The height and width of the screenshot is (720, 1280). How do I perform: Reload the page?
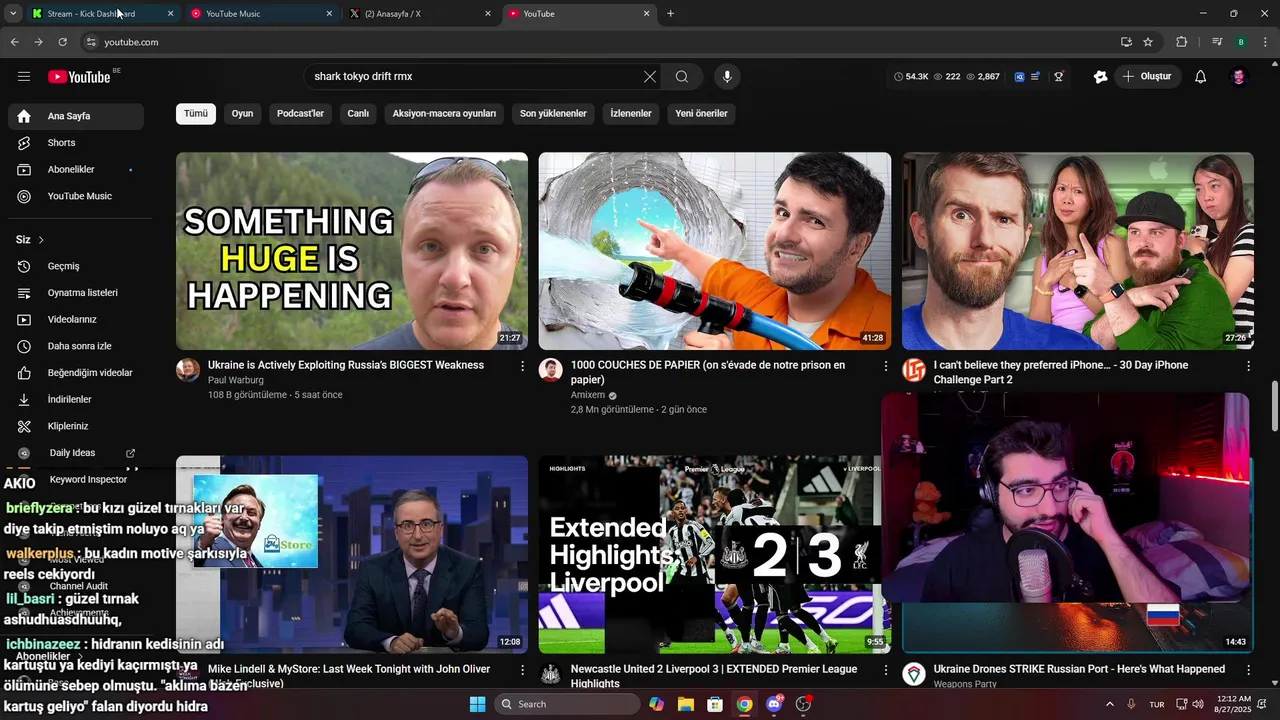(62, 42)
